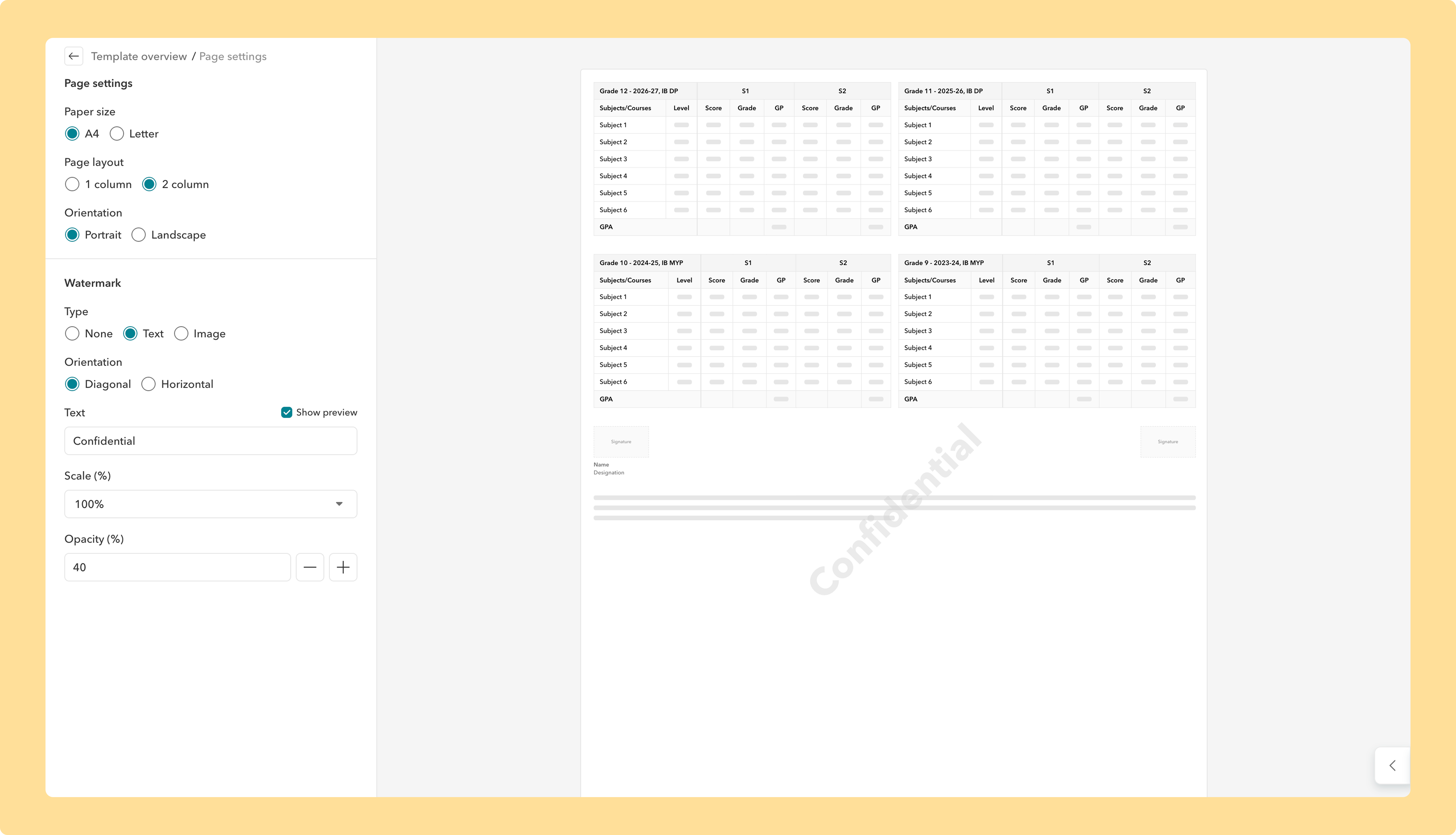Choose the 2 column layout
This screenshot has width=1456, height=835.
pos(149,184)
